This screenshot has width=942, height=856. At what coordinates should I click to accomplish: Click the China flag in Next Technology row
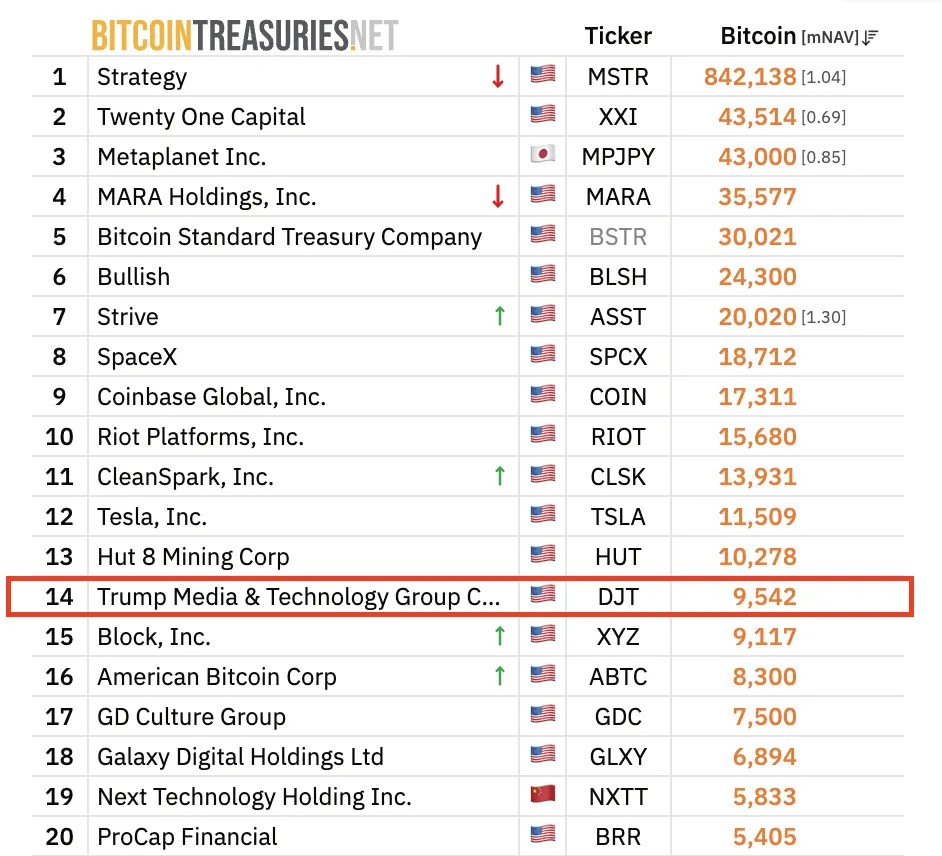[542, 794]
